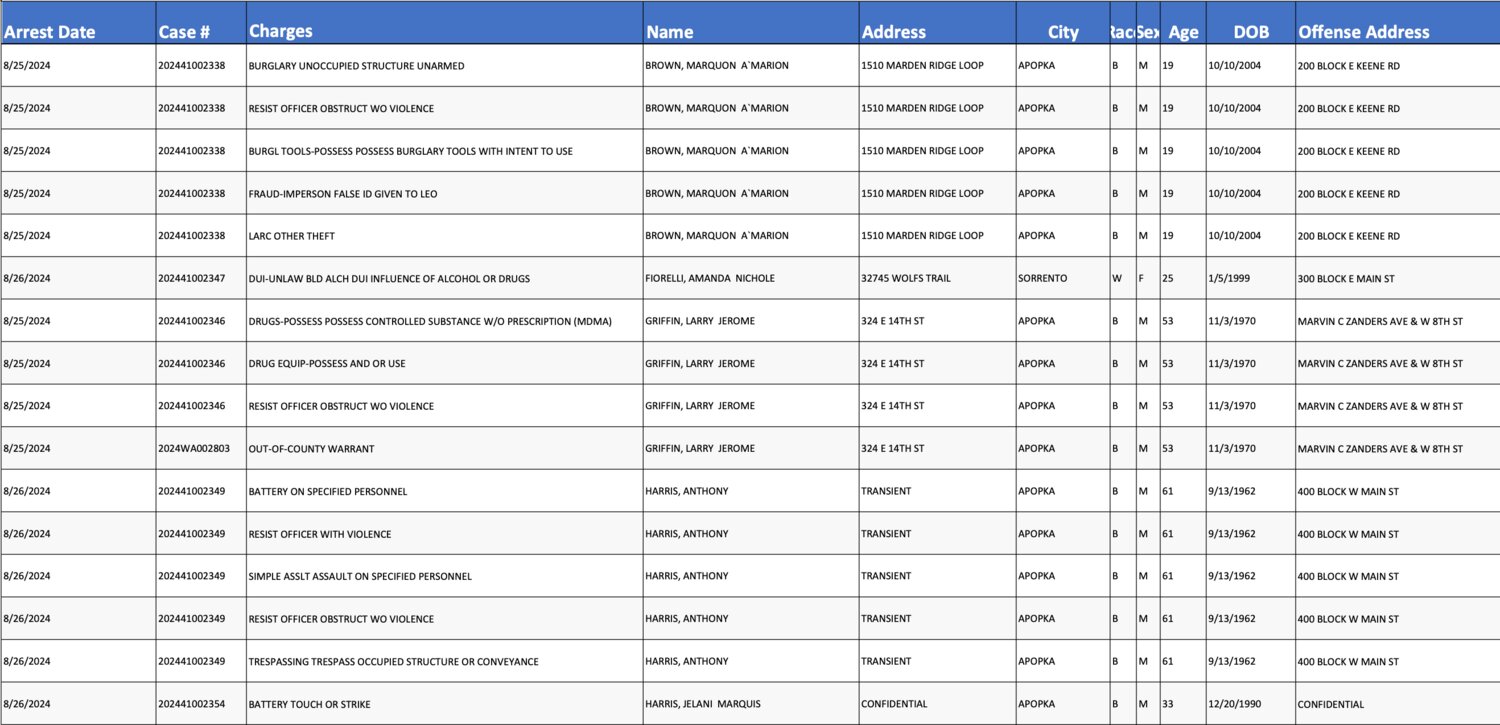Screen dimensions: 1500x725
Task: Click 9/13/1962 in the SIMPLE ASSLT row
Action: click(x=1250, y=576)
